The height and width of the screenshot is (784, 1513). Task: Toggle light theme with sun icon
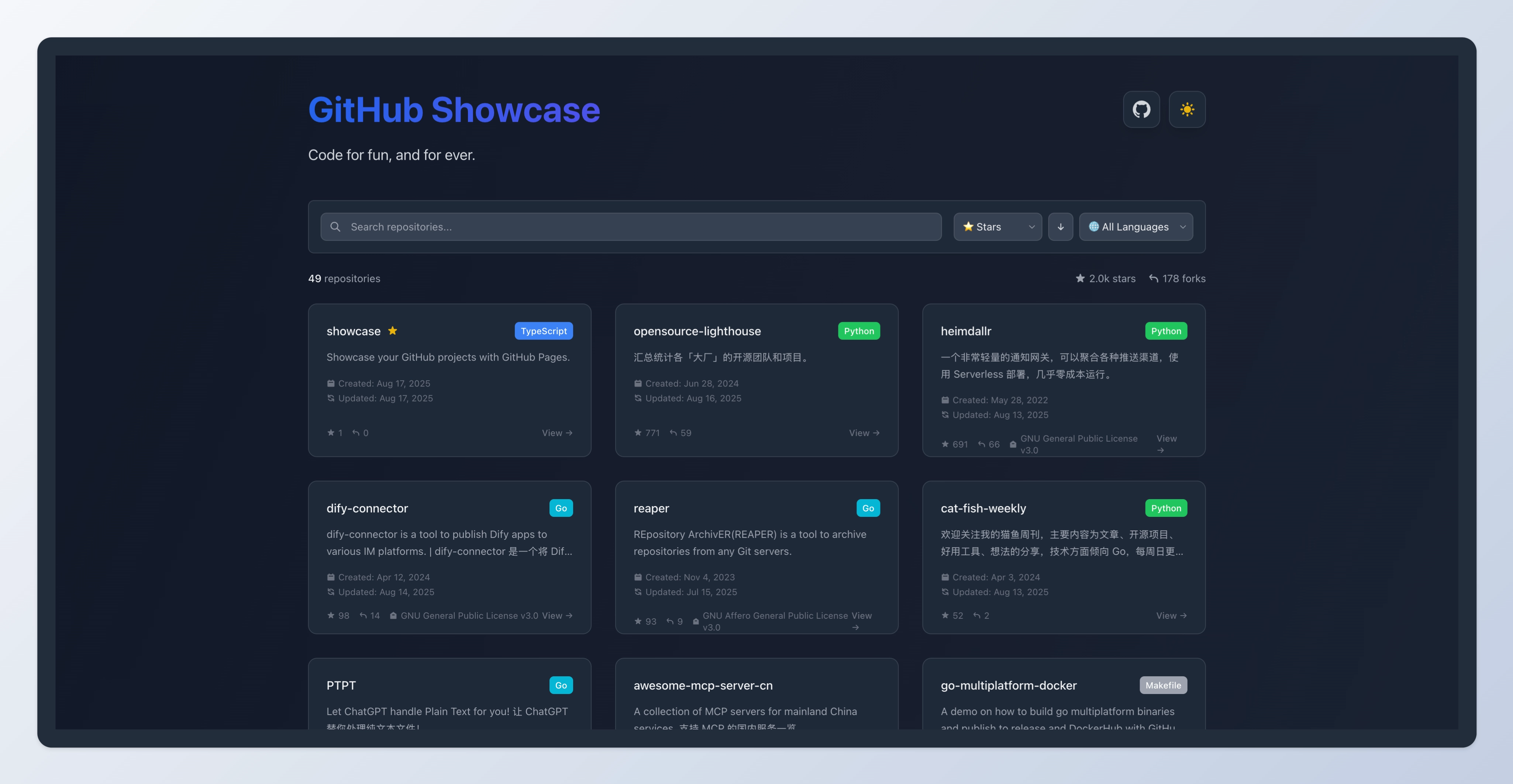[x=1187, y=109]
